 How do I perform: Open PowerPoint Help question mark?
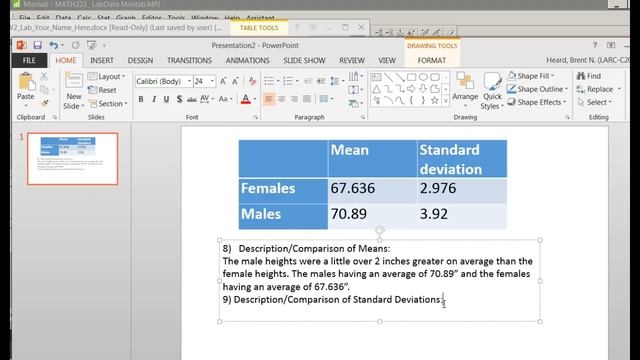595,45
